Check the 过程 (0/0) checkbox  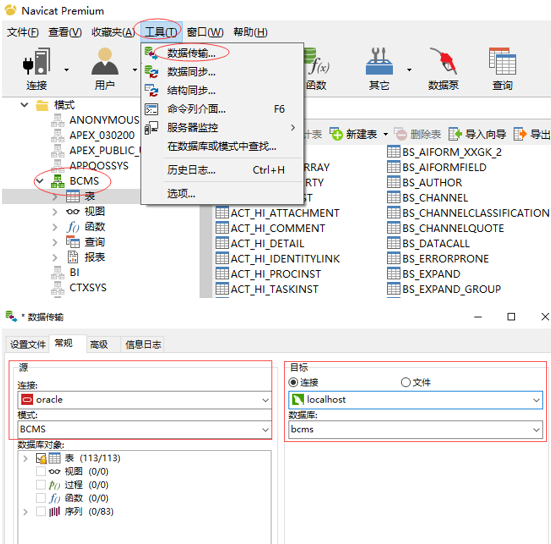pyautogui.click(x=41, y=485)
